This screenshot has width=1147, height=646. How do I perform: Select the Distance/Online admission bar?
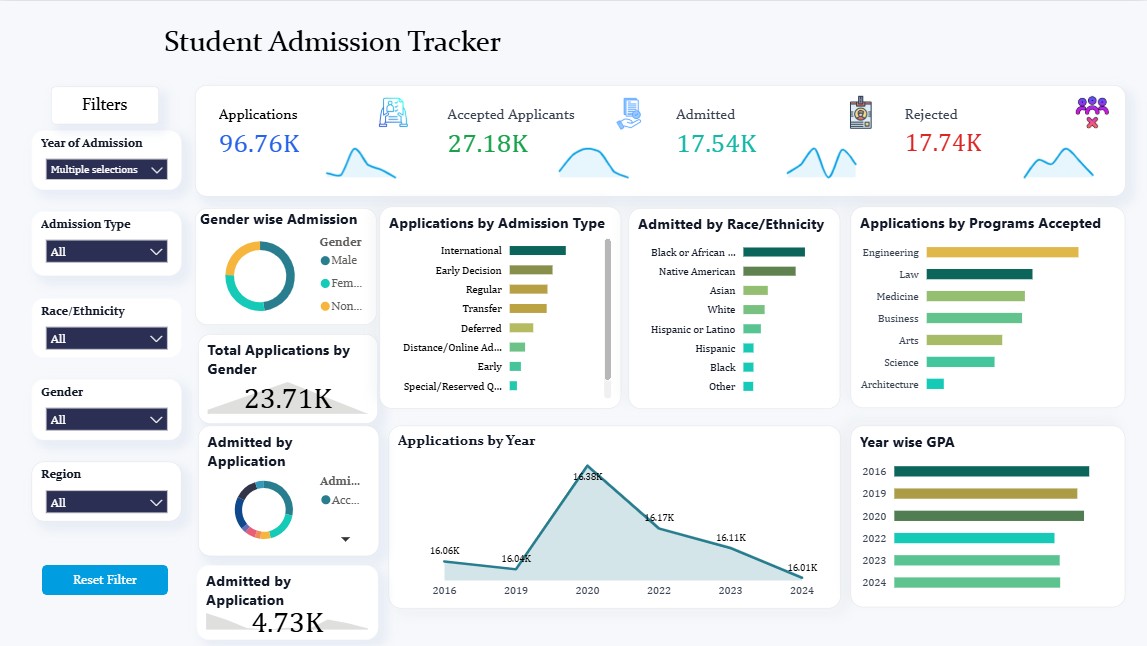click(517, 347)
